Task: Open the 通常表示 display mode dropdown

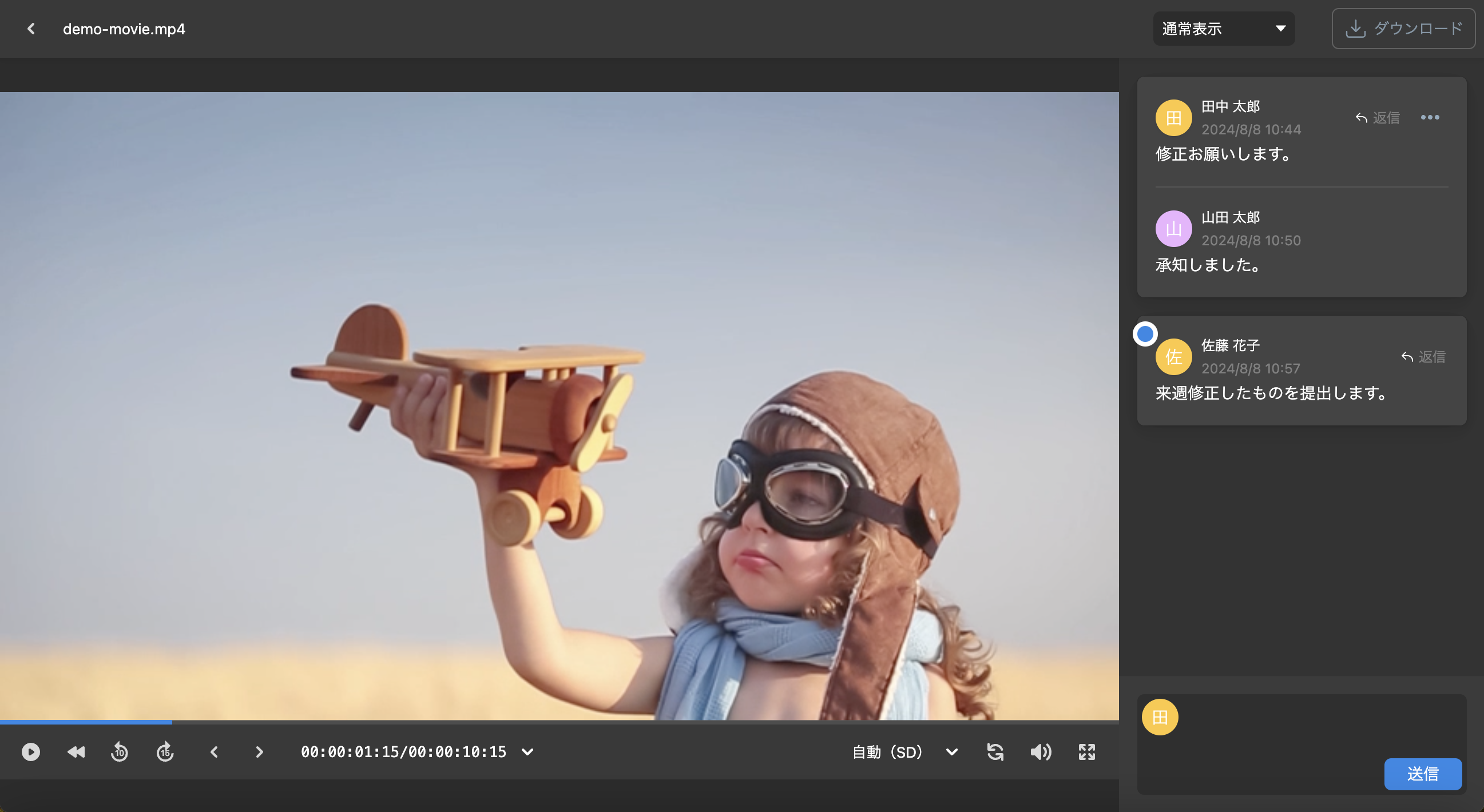Action: pyautogui.click(x=1223, y=29)
